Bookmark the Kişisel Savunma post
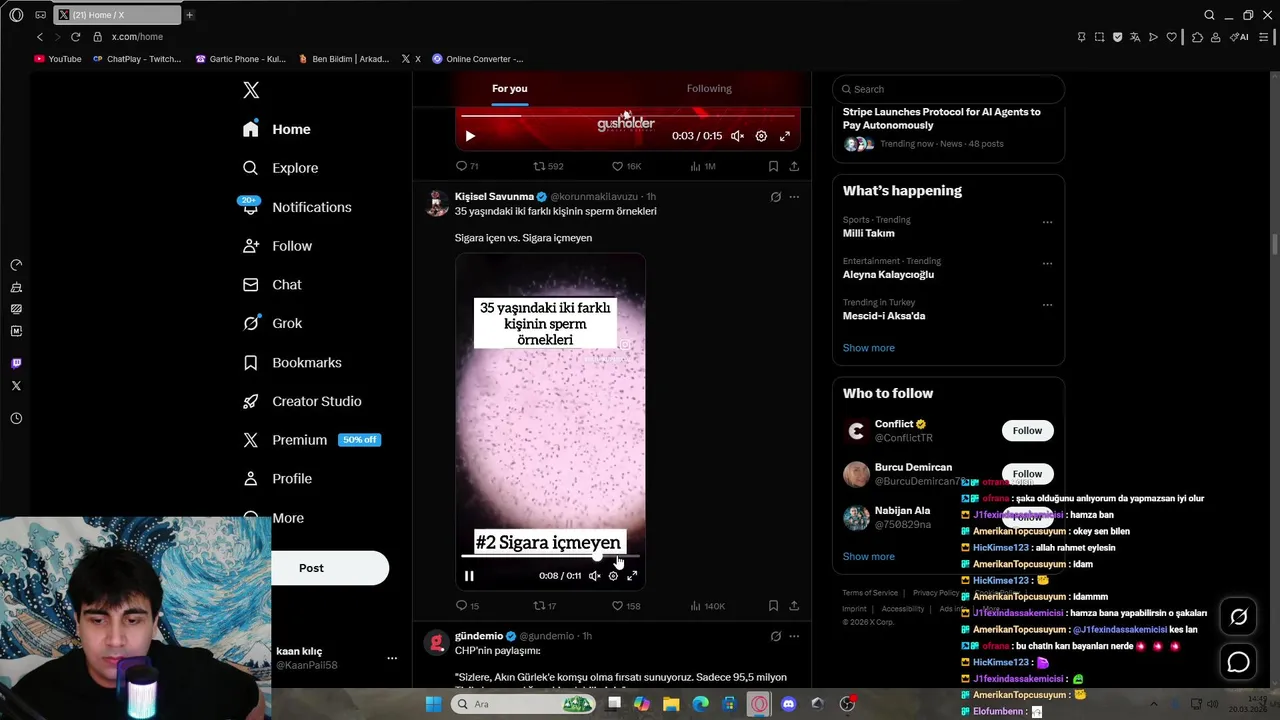Screen dimensions: 1280x720 tap(773, 606)
